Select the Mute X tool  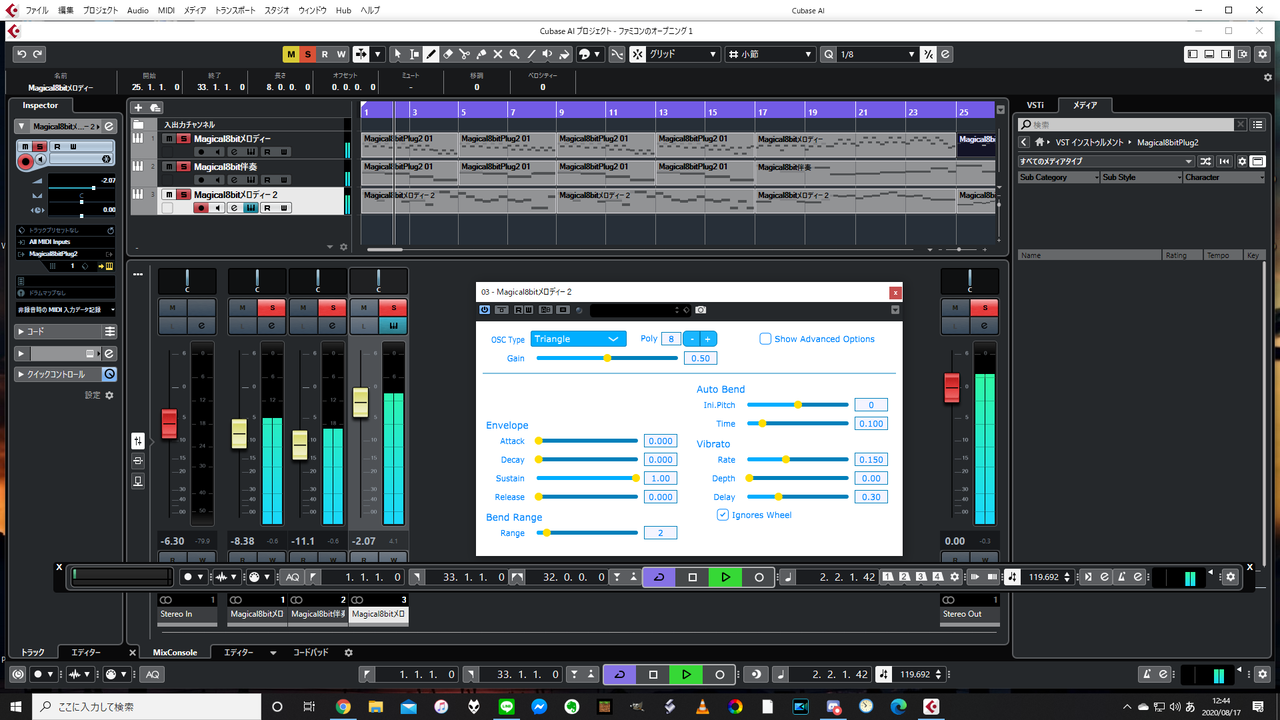498,54
